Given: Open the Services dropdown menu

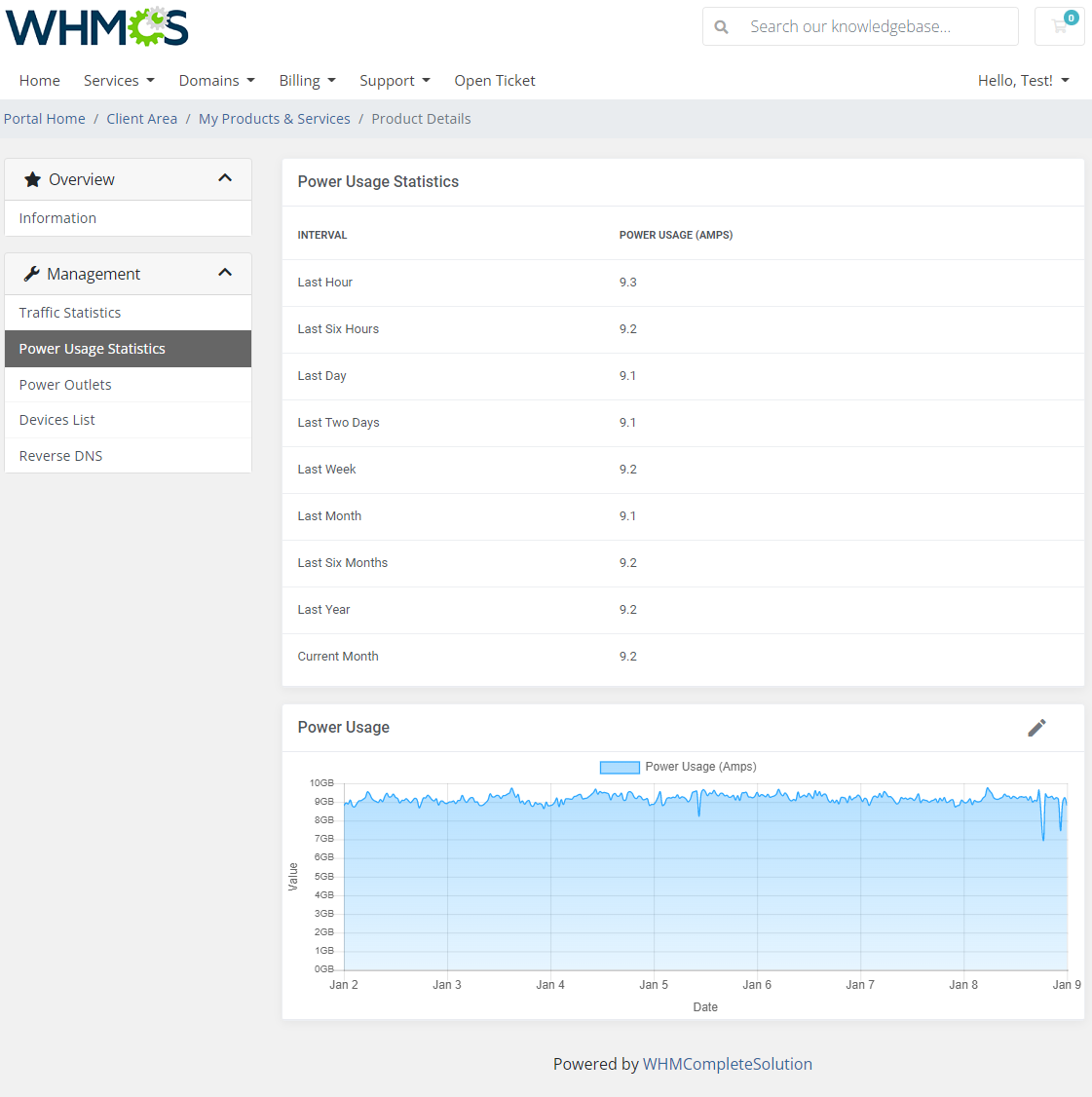Looking at the screenshot, I should pos(119,81).
